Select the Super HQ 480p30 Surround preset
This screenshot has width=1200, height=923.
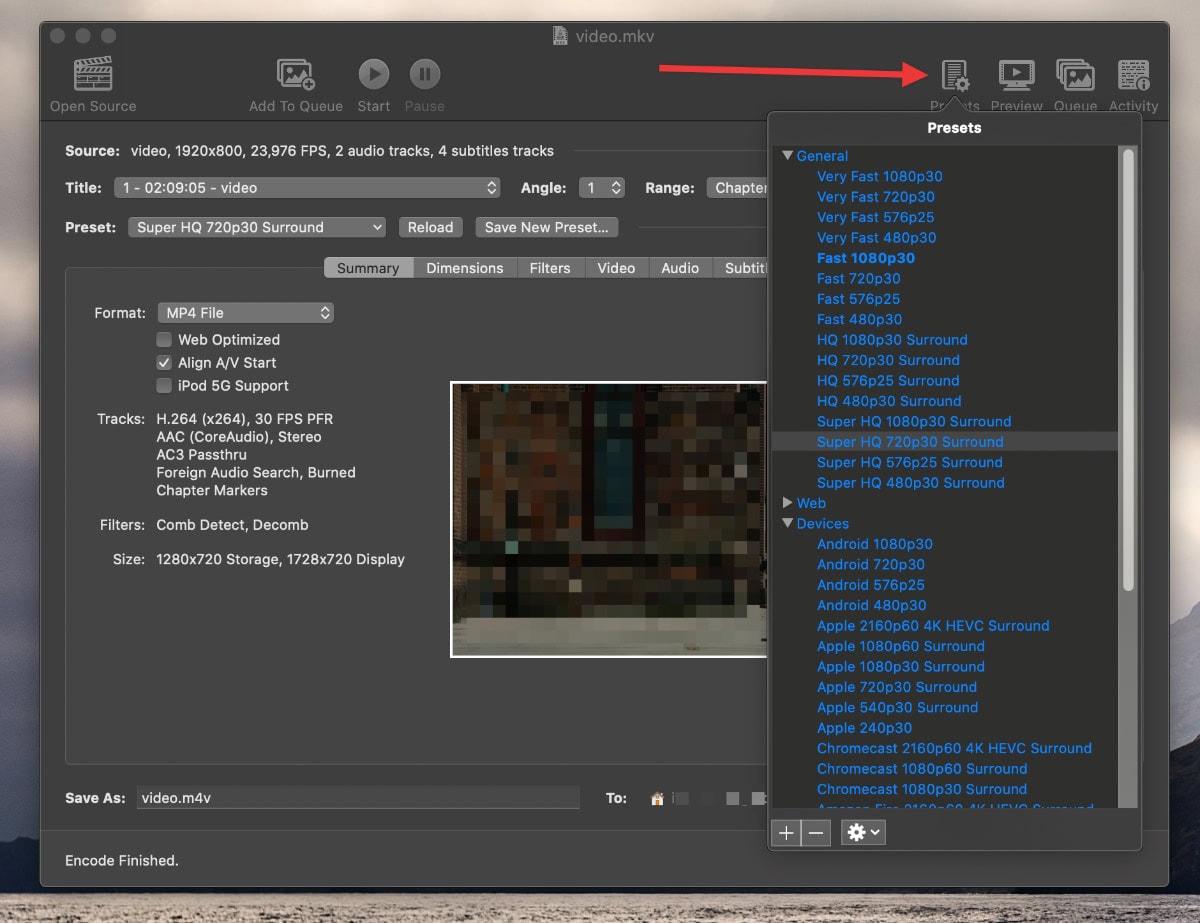pos(911,483)
